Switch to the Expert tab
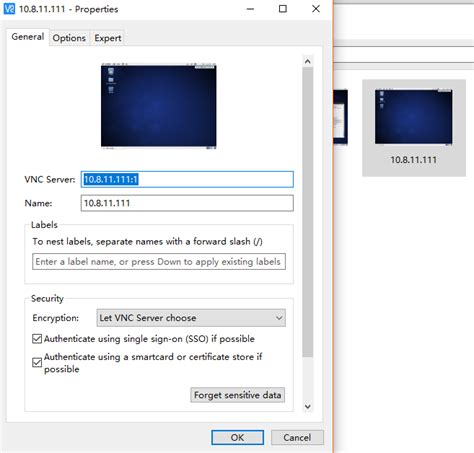The height and width of the screenshot is (453, 474). tap(108, 38)
